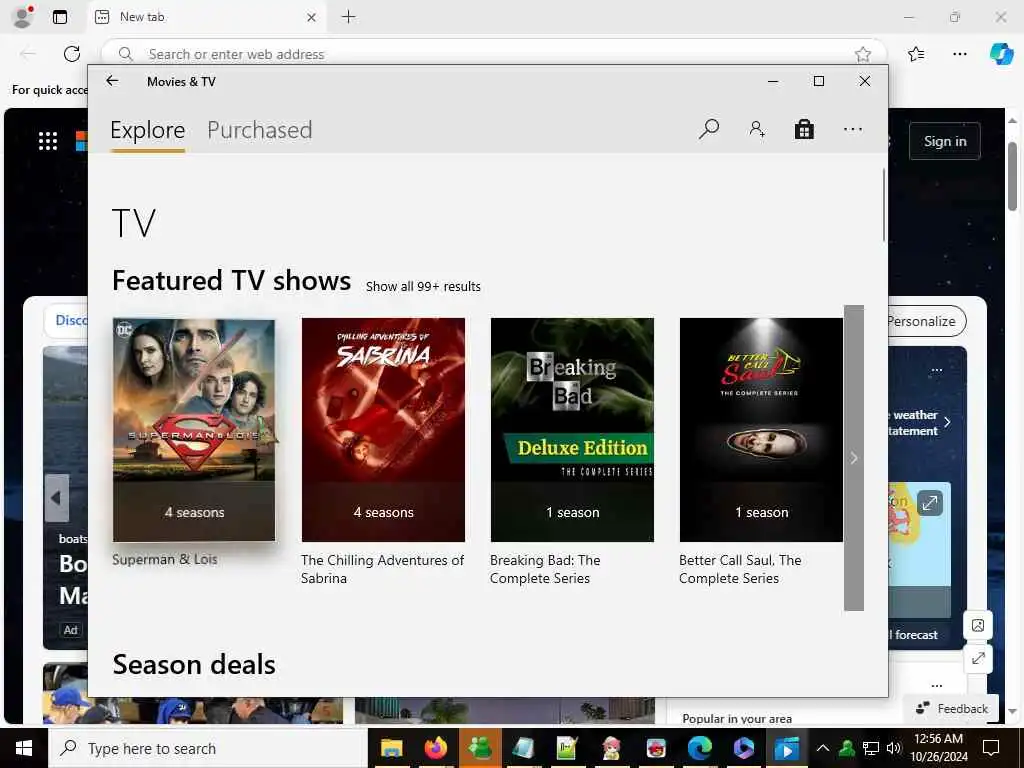This screenshot has width=1024, height=768.
Task: Select the Superman & Lois title text
Action: pyautogui.click(x=165, y=560)
